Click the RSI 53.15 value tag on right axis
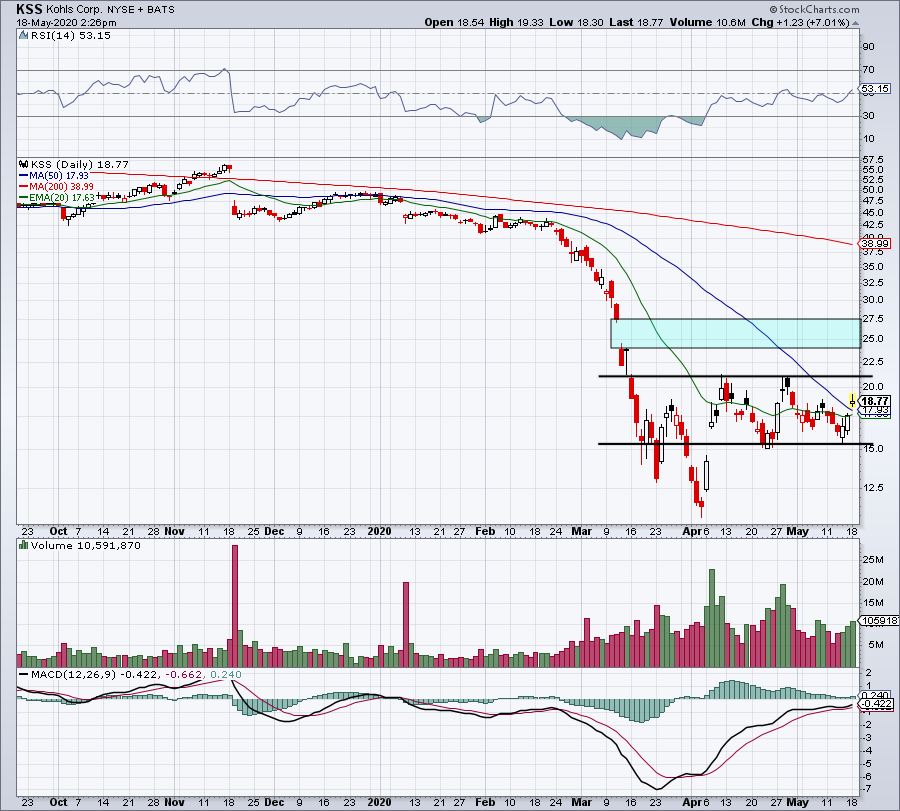This screenshot has height=811, width=900. (875, 89)
